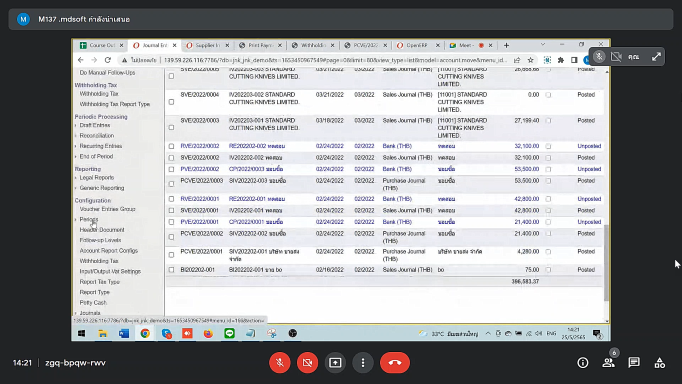
Task: Expand shared presentation to fullscreen
Action: [656, 57]
